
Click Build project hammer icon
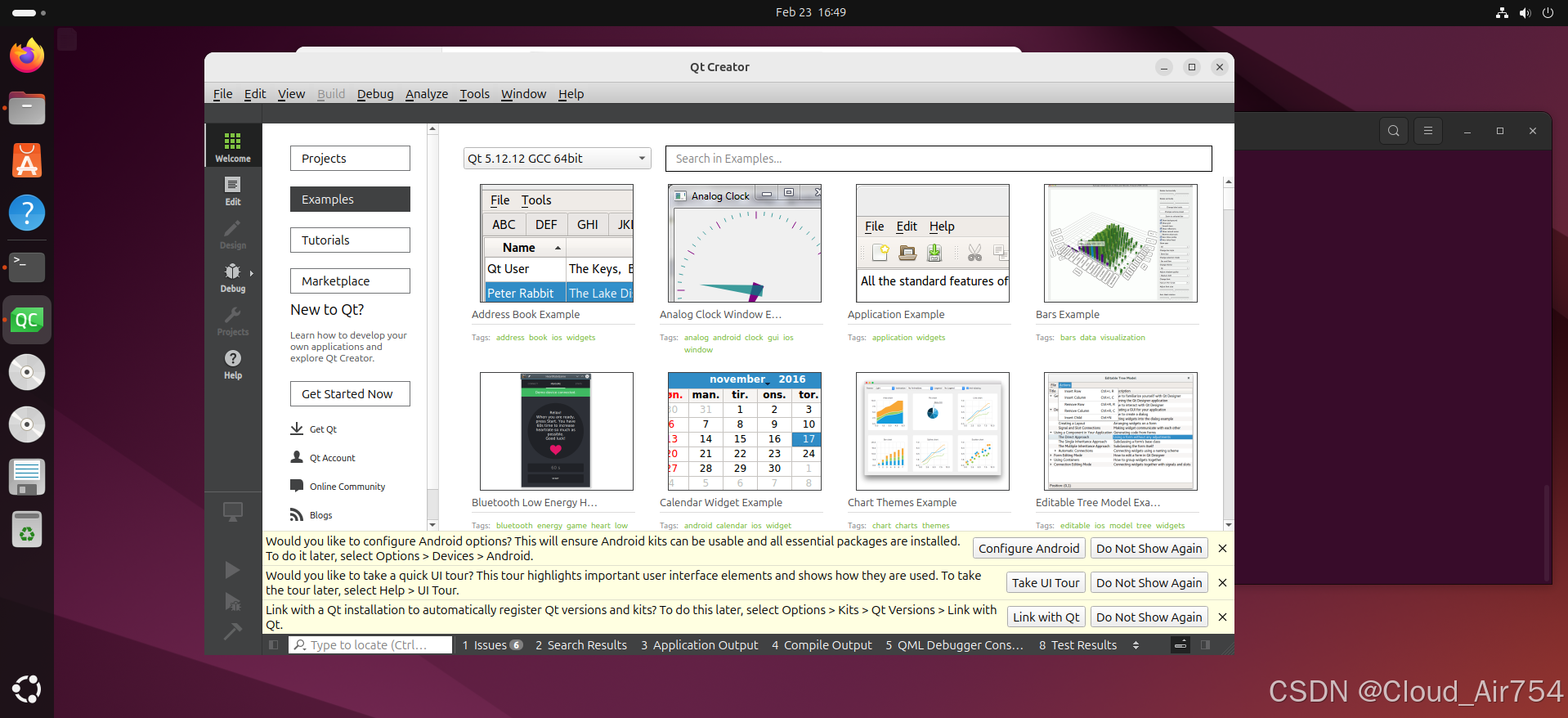pyautogui.click(x=233, y=630)
